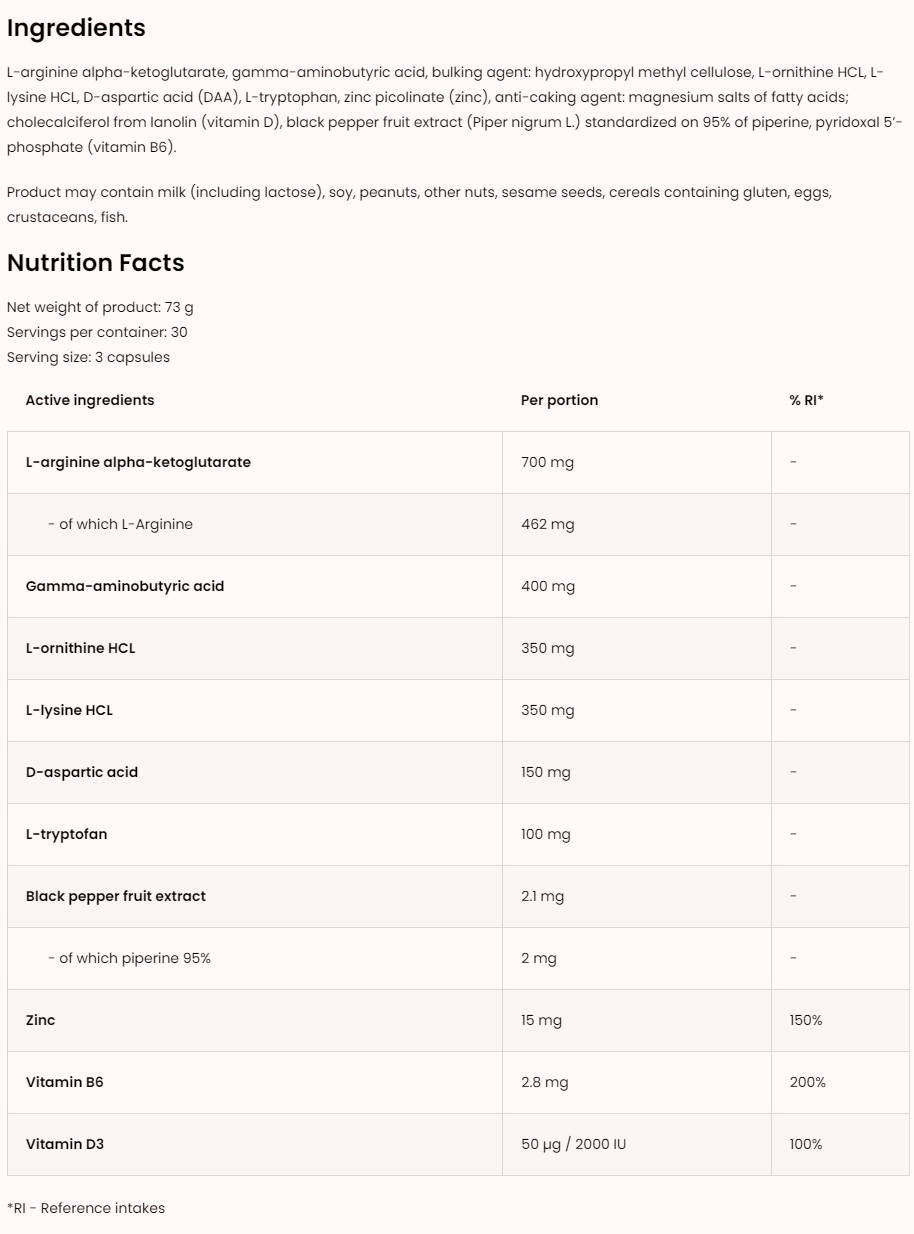Click the 'Serving size: 3 capsules' line

(88, 357)
